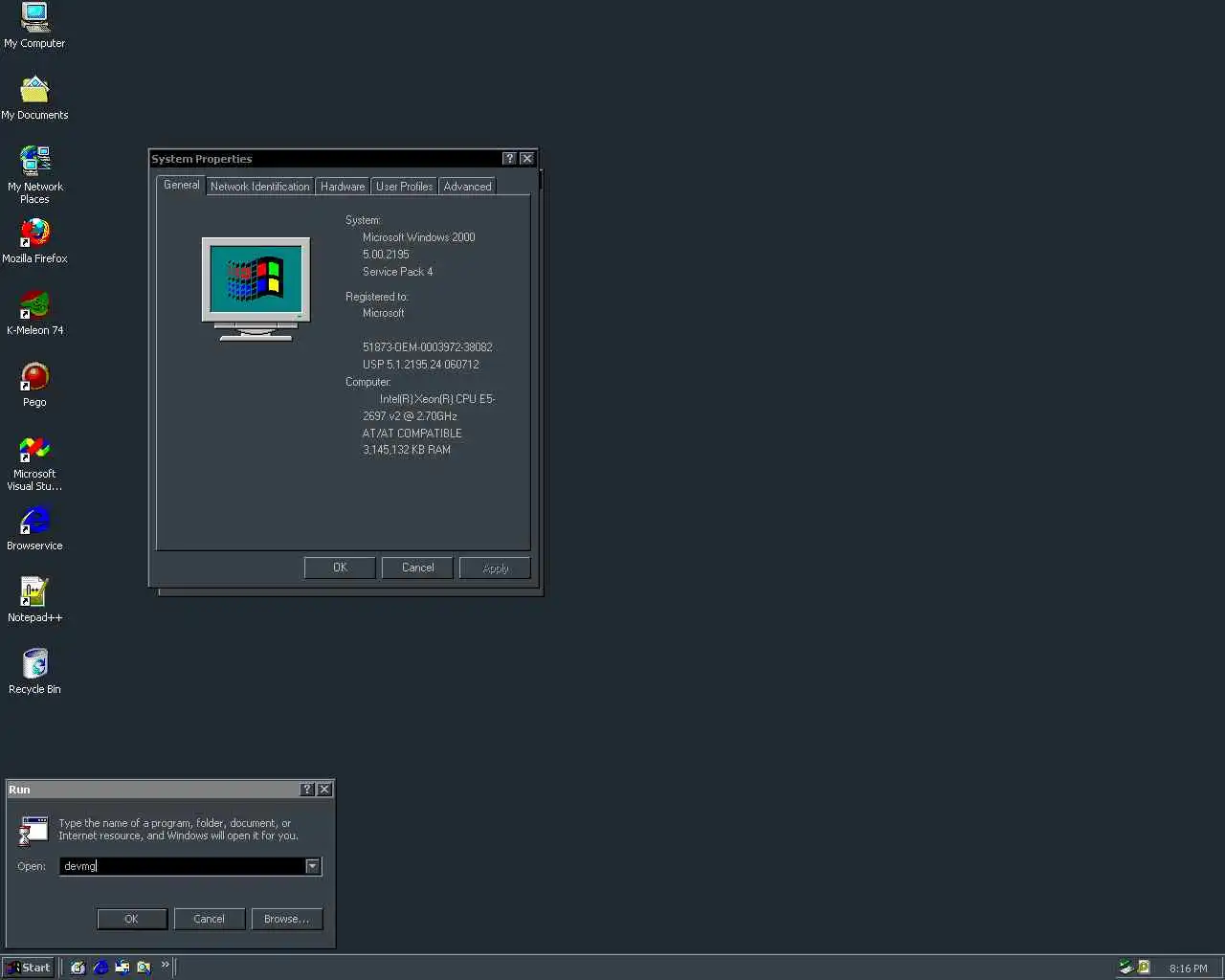Click the folder search quick launch icon
Viewport: 1225px width, 980px height.
(144, 968)
